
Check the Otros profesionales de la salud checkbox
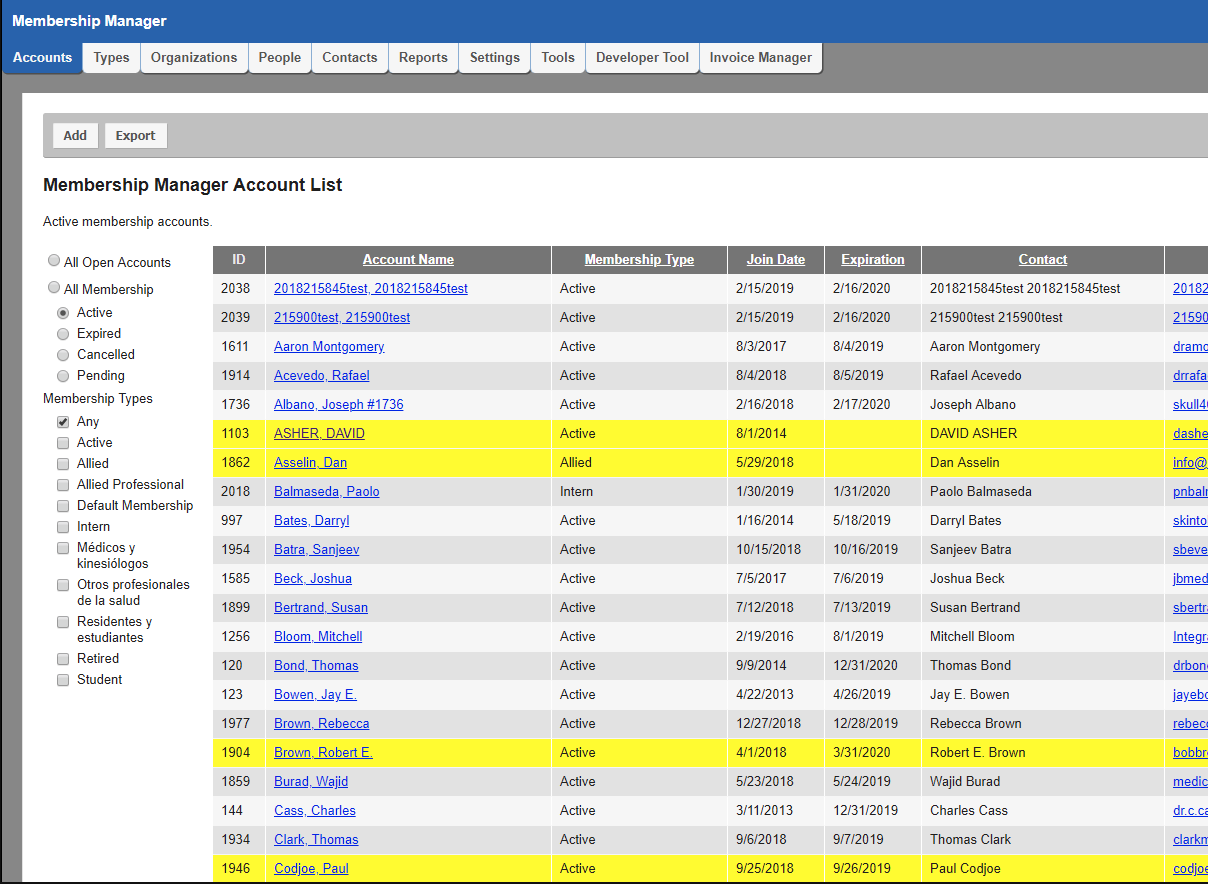pyautogui.click(x=63, y=585)
